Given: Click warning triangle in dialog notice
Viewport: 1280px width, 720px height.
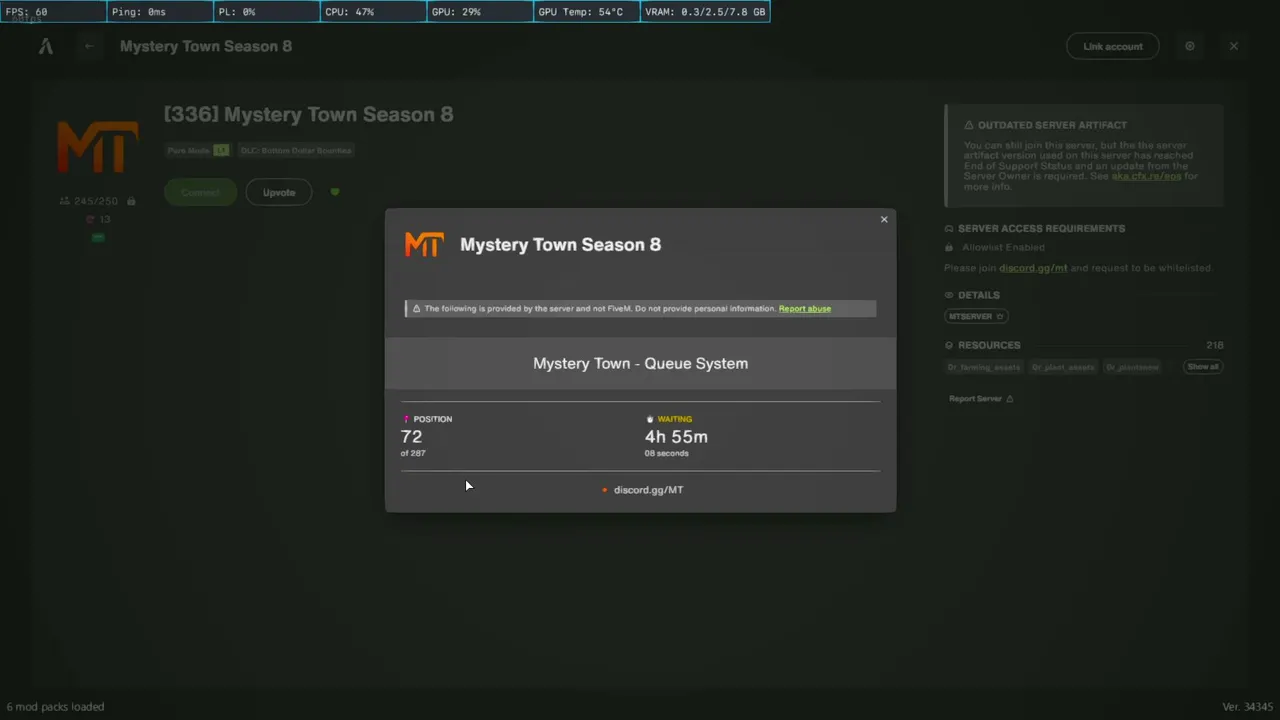Looking at the screenshot, I should (416, 309).
